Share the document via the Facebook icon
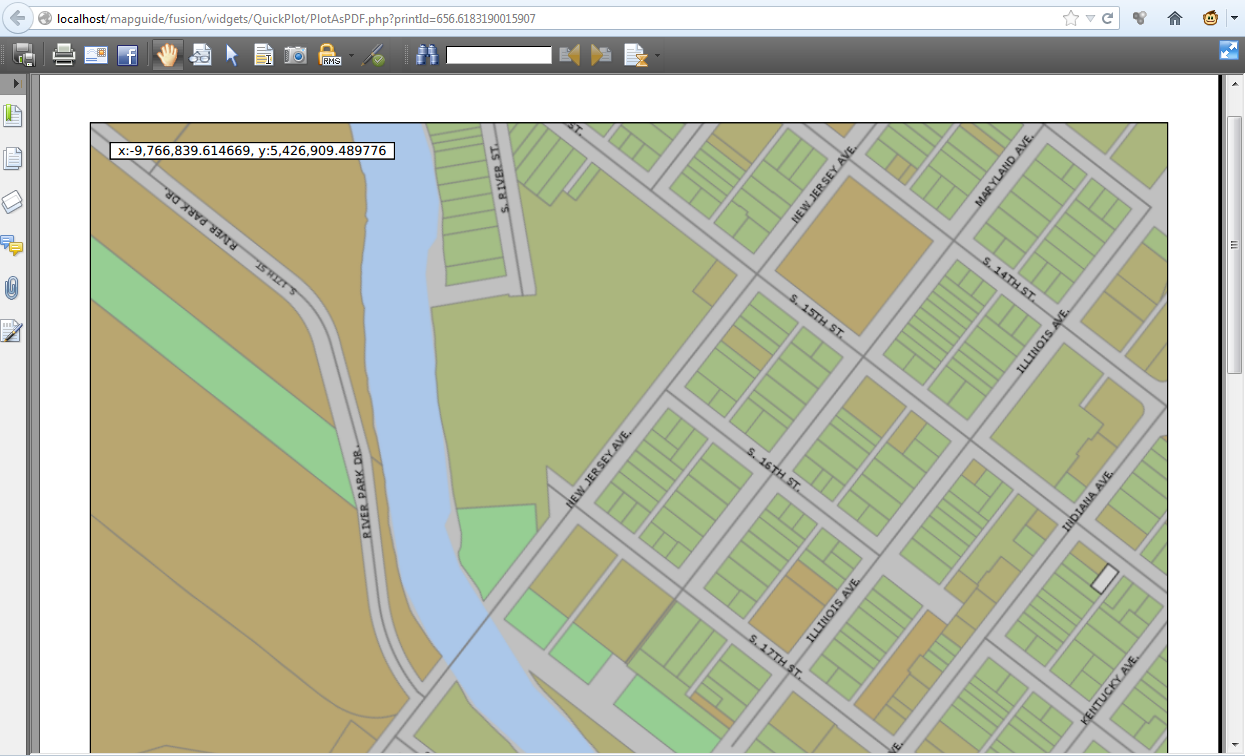Viewport: 1245px width, 756px height. (x=128, y=55)
